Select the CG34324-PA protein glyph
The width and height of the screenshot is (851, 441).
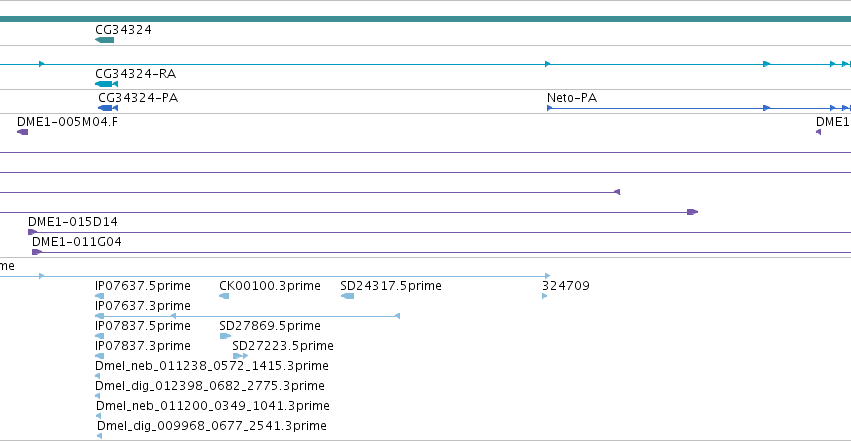click(108, 108)
